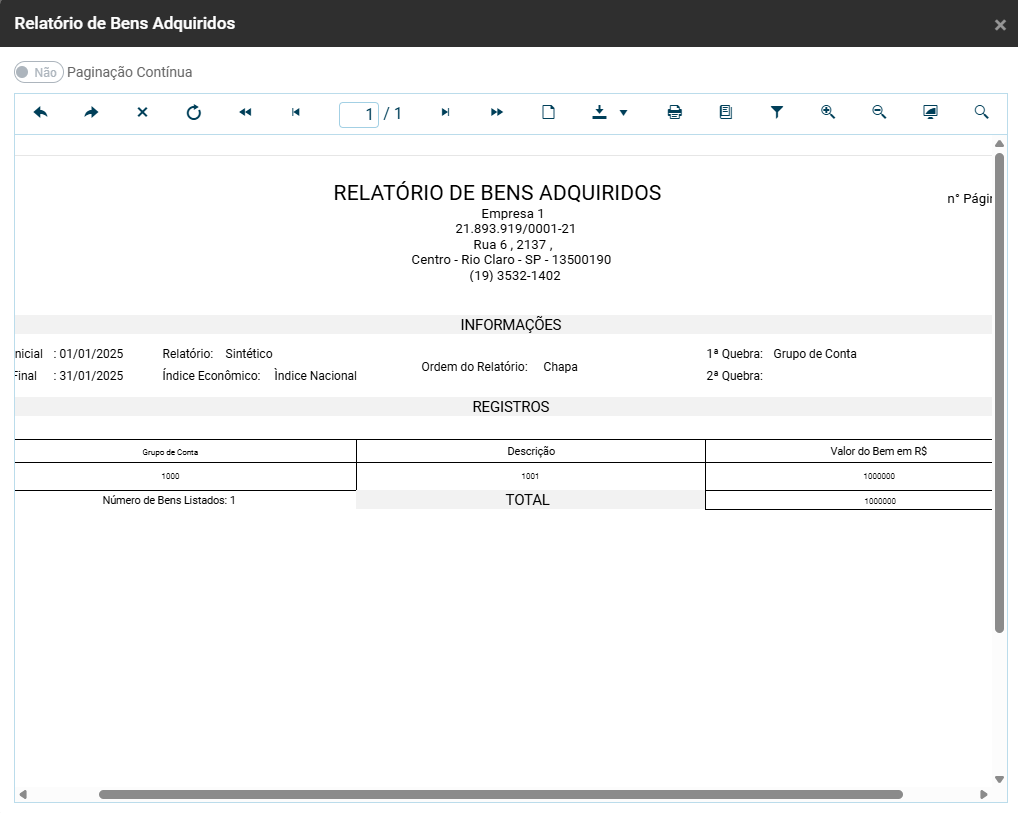Toggle the Paginação Contínua switch
This screenshot has height=813, width=1018.
coord(39,72)
